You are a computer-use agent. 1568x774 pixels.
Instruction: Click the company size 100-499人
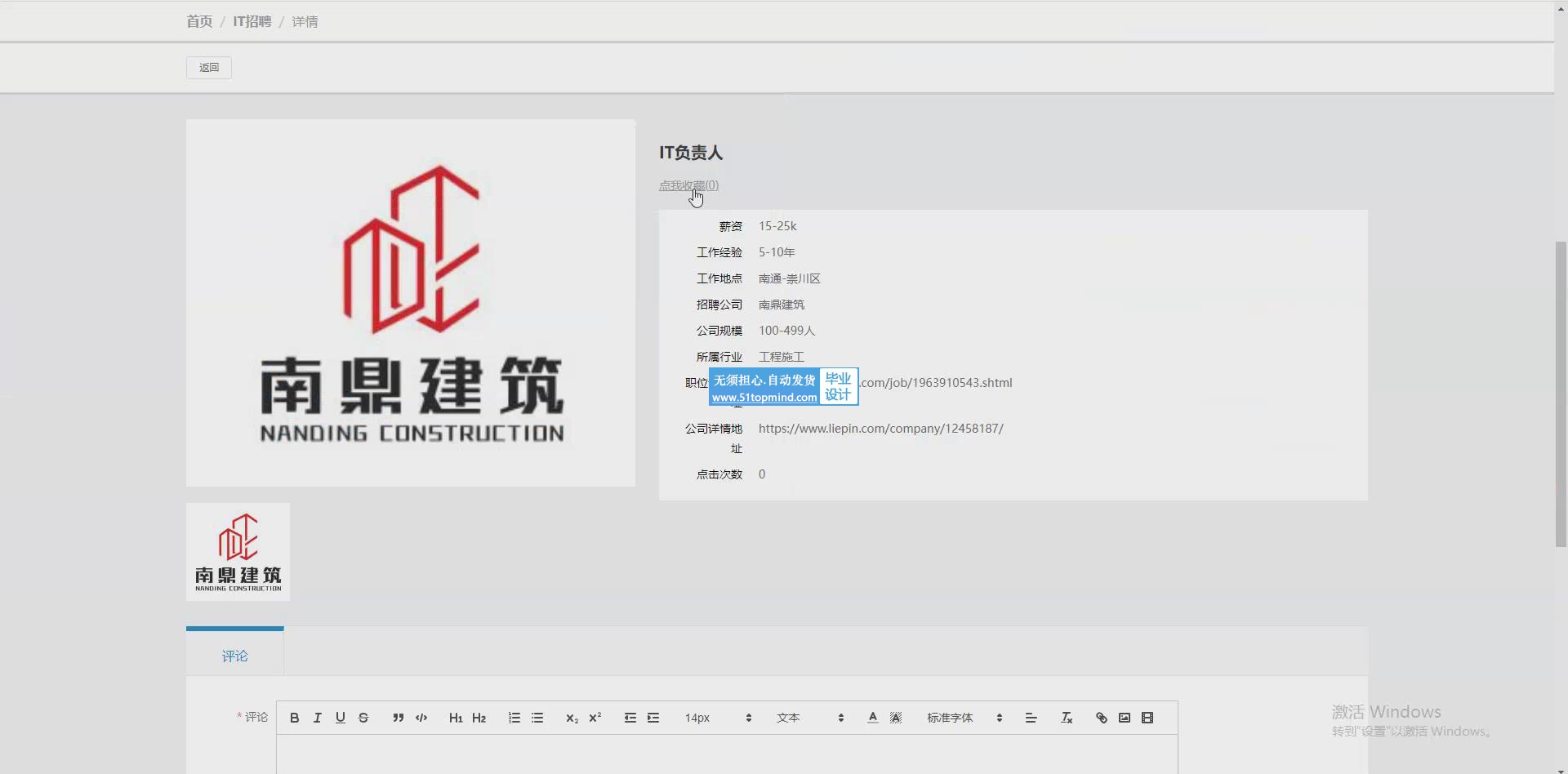pos(786,331)
